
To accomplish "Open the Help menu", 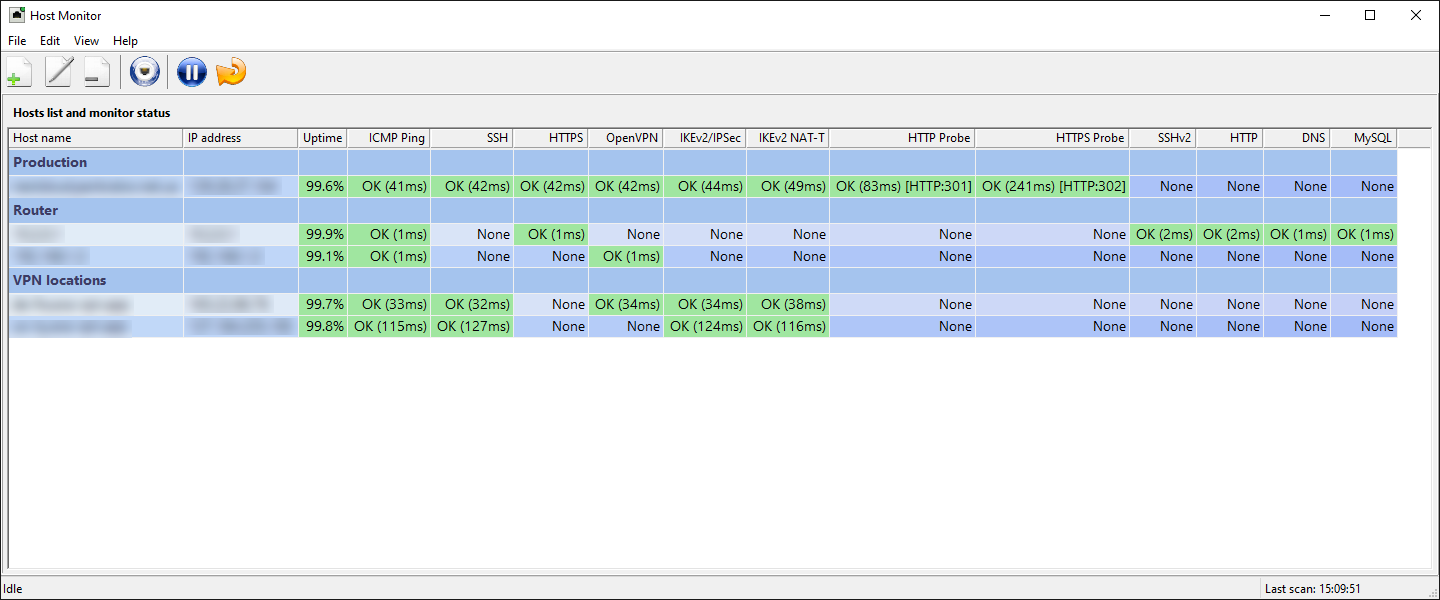I will (125, 41).
